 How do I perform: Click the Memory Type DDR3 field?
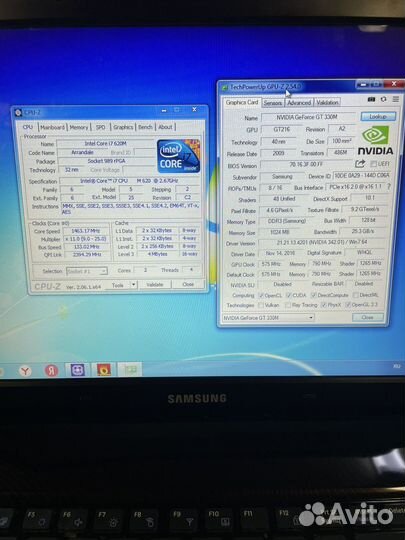coord(287,221)
